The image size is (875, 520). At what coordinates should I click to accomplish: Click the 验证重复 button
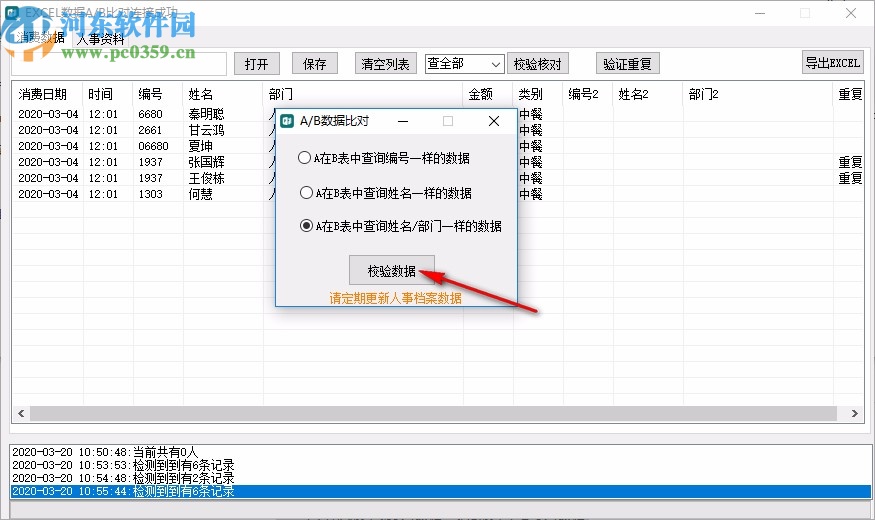point(628,64)
